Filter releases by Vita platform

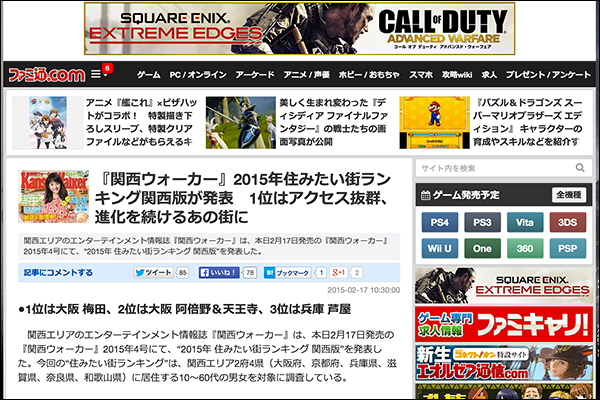coord(523,221)
